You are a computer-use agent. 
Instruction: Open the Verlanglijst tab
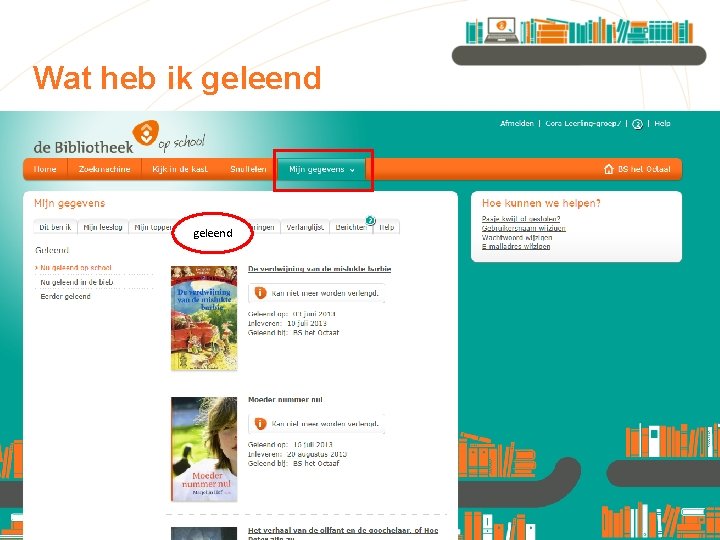(x=305, y=227)
